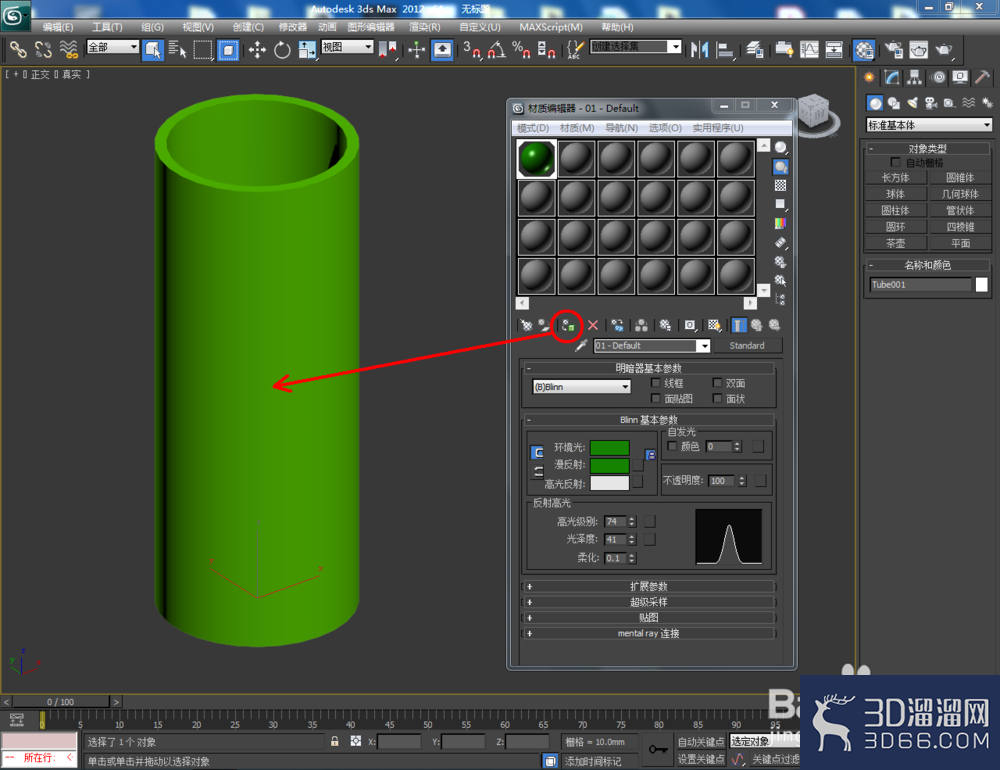Toggle the 3D Snaps icon
Image resolution: width=1000 pixels, height=770 pixels.
pos(471,50)
